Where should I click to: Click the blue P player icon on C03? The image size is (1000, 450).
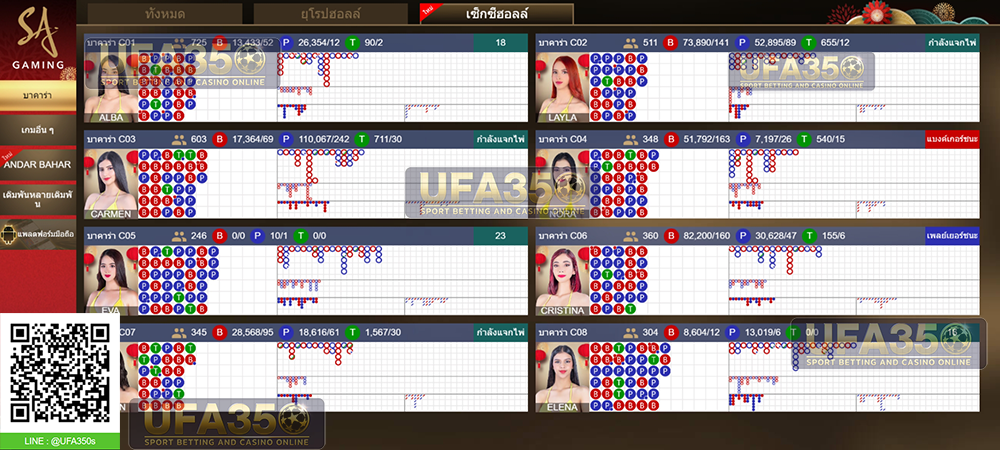pos(286,140)
